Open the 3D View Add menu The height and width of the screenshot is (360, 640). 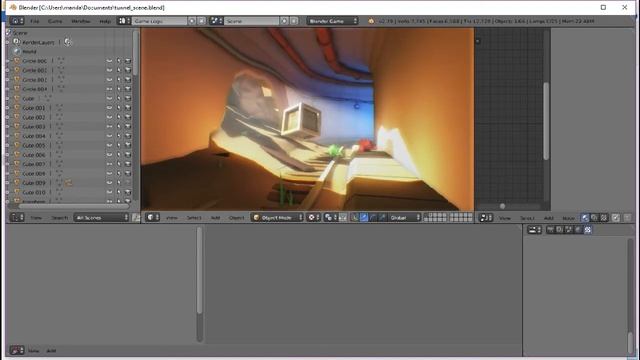click(216, 218)
